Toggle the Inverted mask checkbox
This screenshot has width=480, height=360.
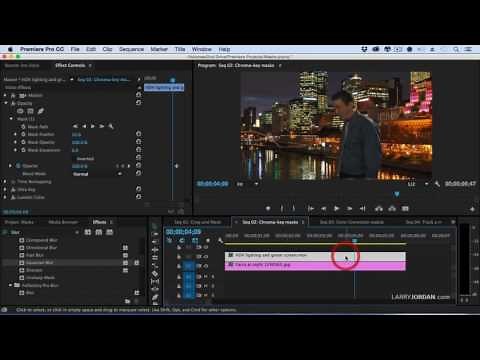tap(74, 159)
